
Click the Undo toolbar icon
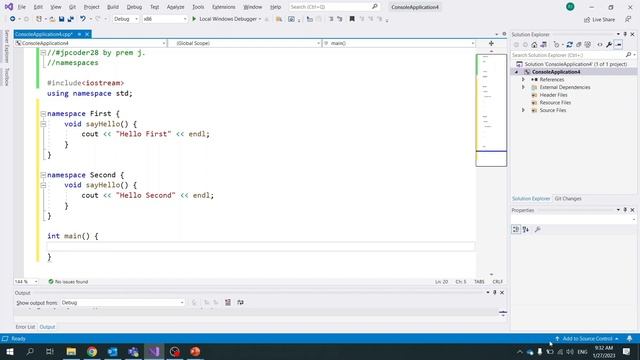point(83,19)
